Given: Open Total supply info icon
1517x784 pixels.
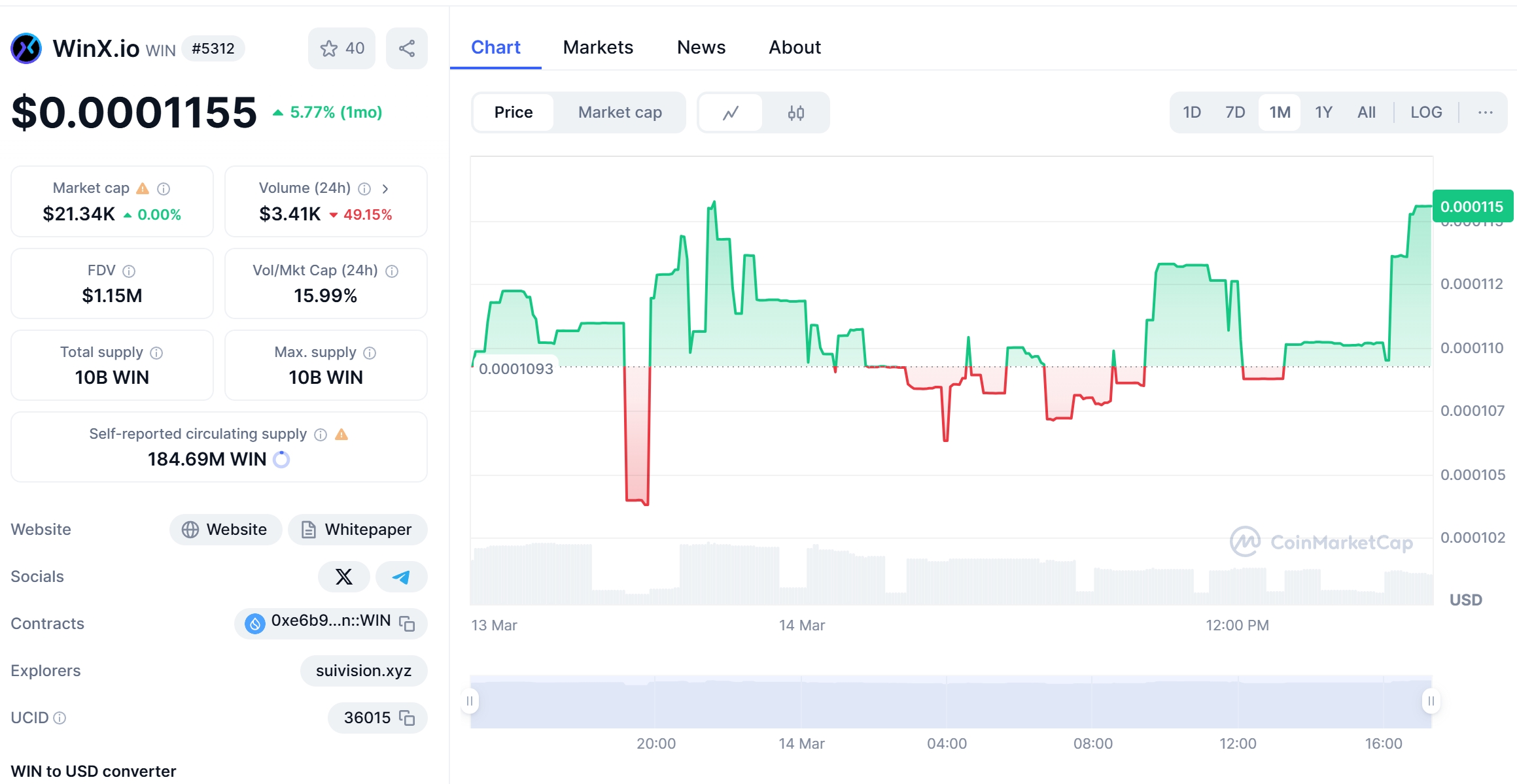Looking at the screenshot, I should (x=156, y=353).
